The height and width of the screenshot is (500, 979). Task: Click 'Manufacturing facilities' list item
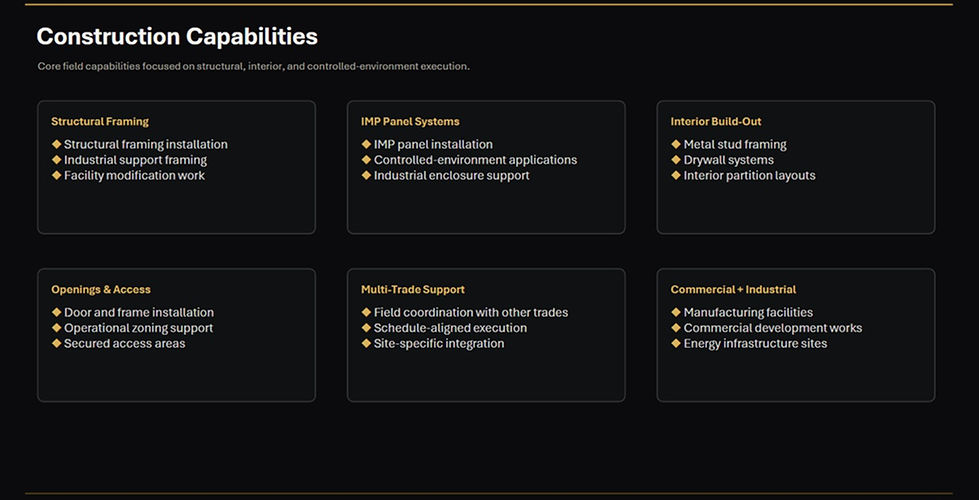pos(748,312)
